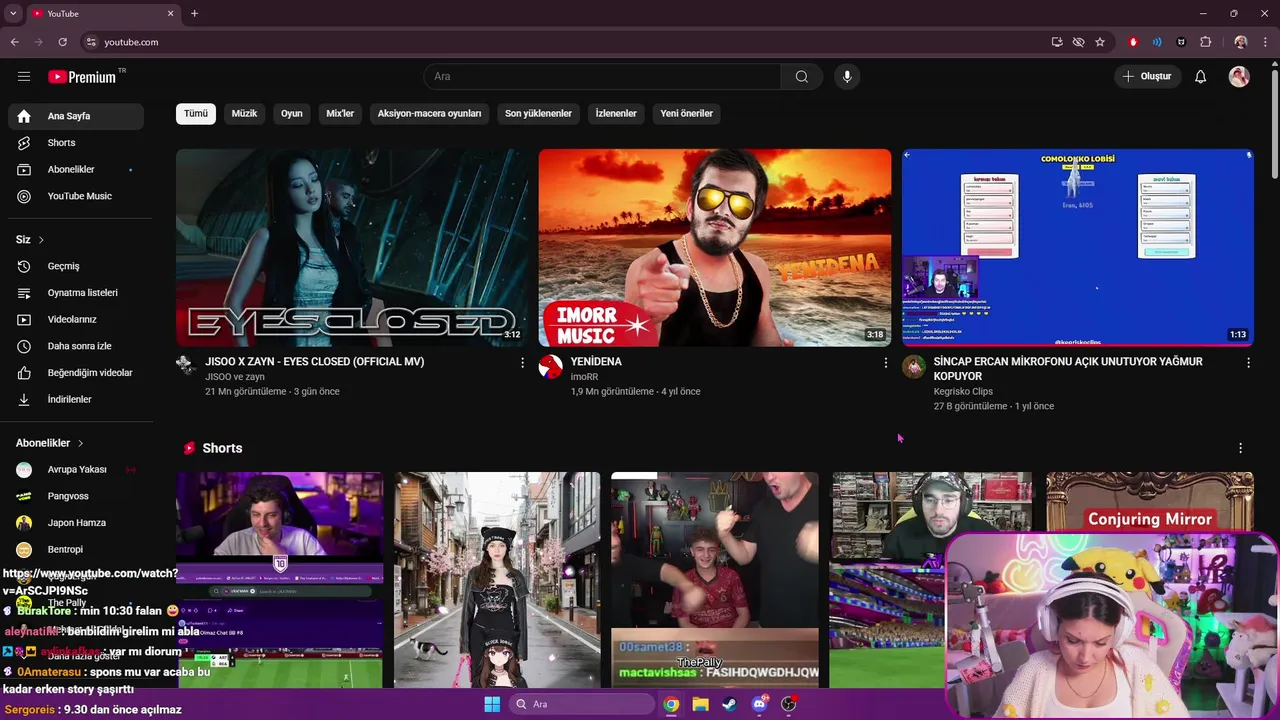Image resolution: width=1280 pixels, height=720 pixels.
Task: Open the YENİDENA video title
Action: pos(596,362)
